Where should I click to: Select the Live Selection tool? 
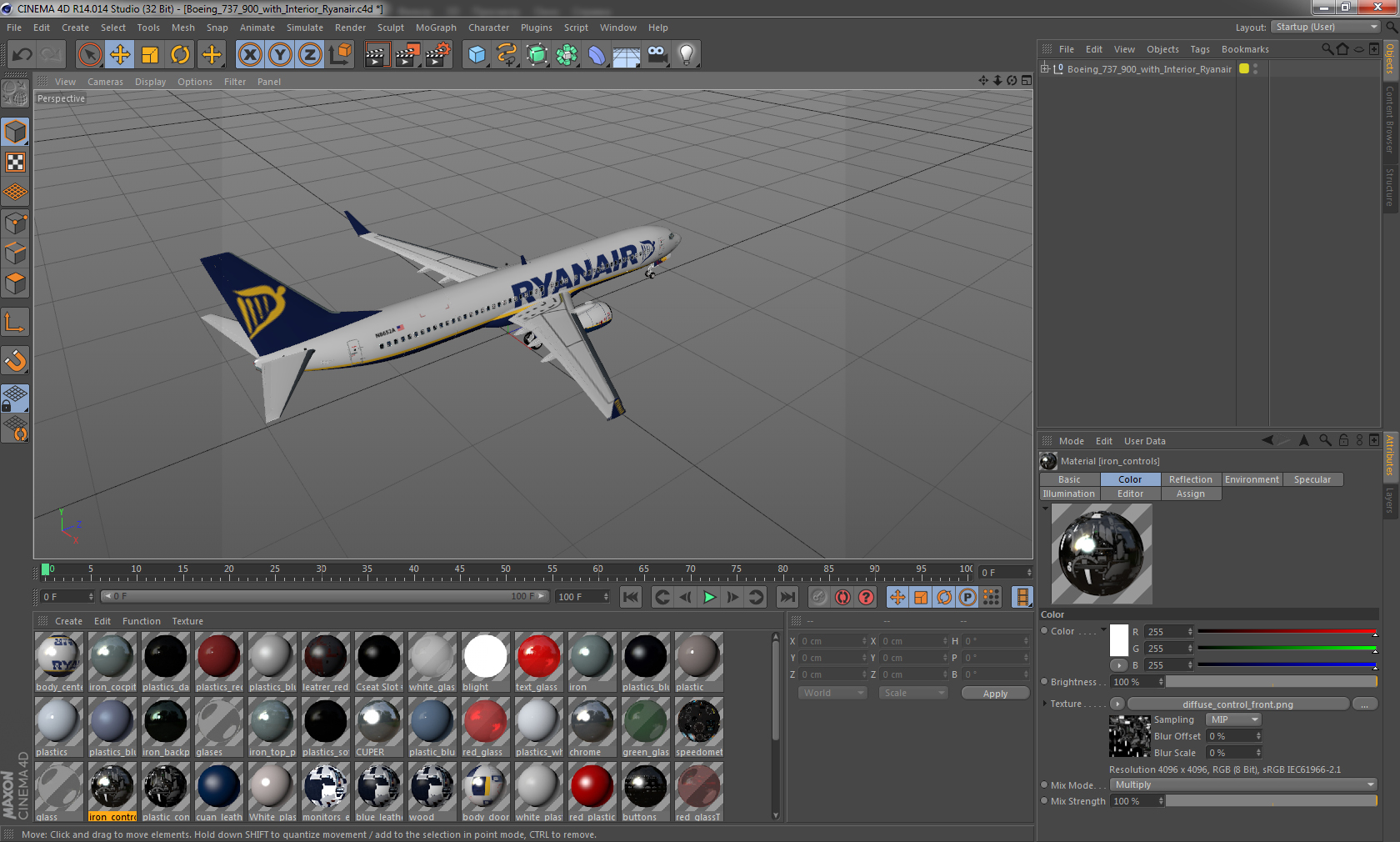pos(90,55)
